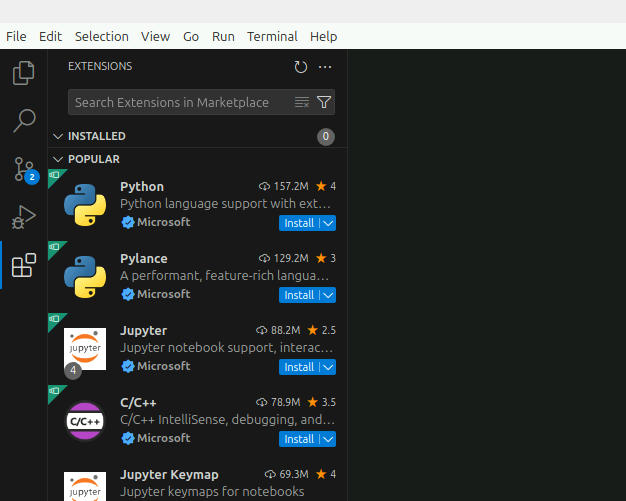The height and width of the screenshot is (501, 626).
Task: Install the Jupyter extension
Action: 298,367
